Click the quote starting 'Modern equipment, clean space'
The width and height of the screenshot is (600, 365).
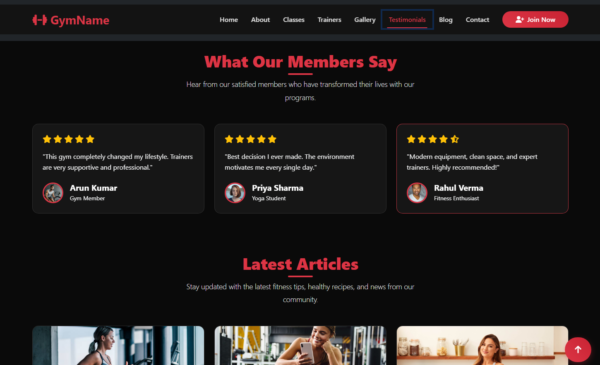click(472, 162)
